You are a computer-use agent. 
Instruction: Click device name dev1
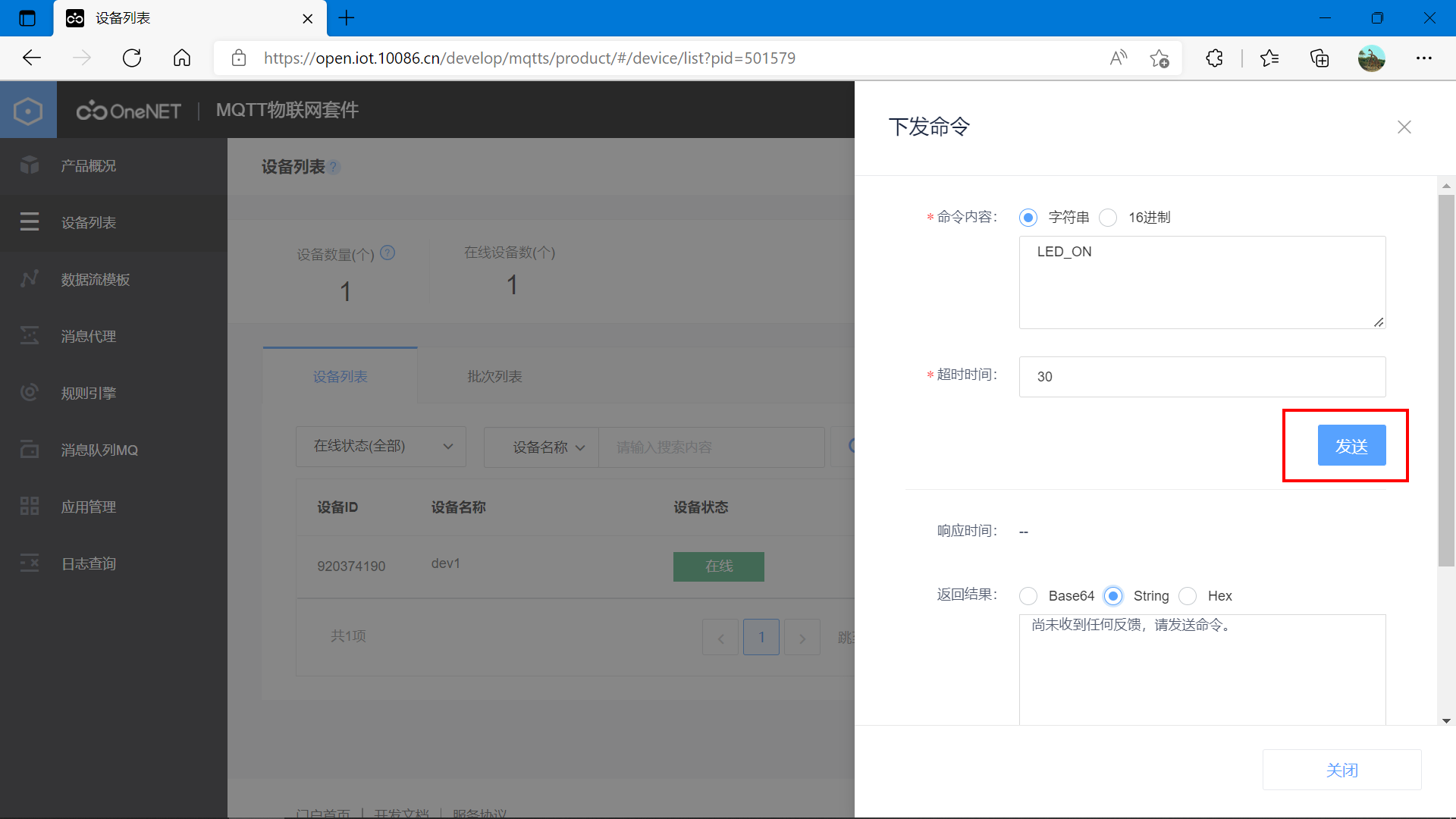click(446, 563)
